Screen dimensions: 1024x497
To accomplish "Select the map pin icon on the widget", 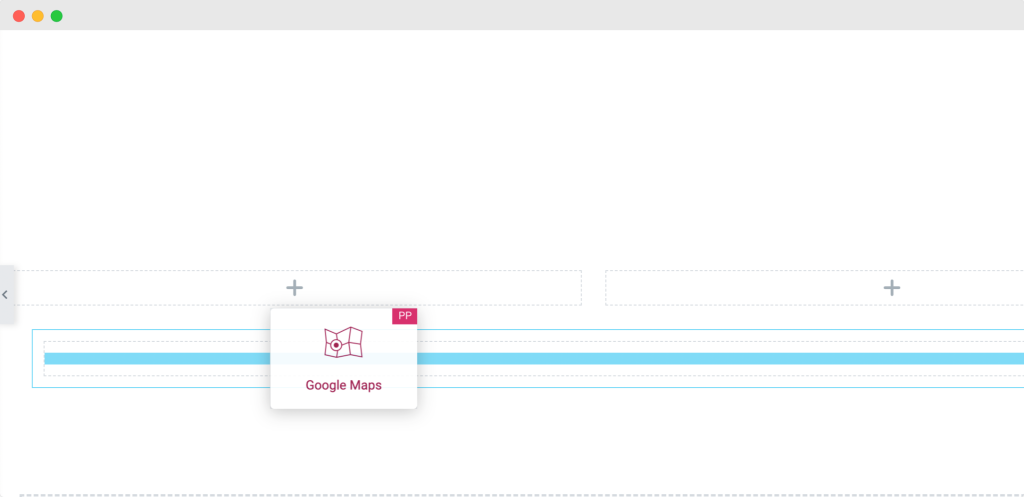I will pos(344,343).
